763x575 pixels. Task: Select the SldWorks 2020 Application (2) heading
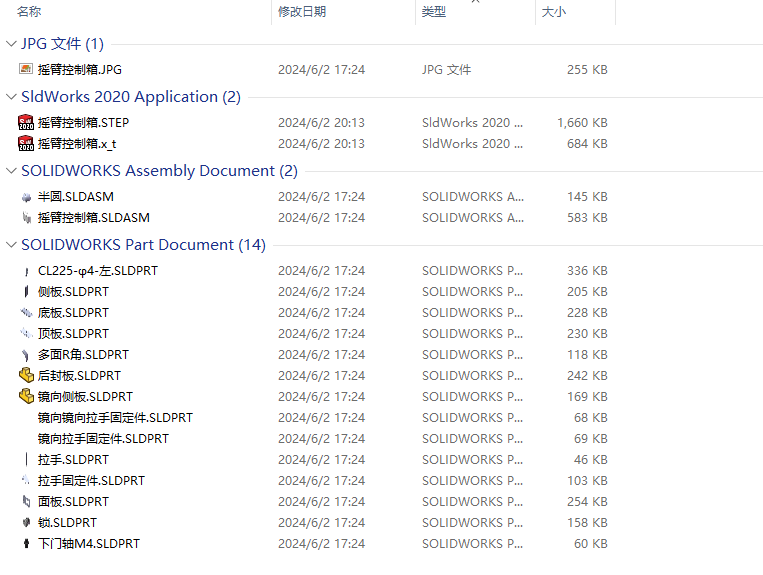pyautogui.click(x=131, y=97)
